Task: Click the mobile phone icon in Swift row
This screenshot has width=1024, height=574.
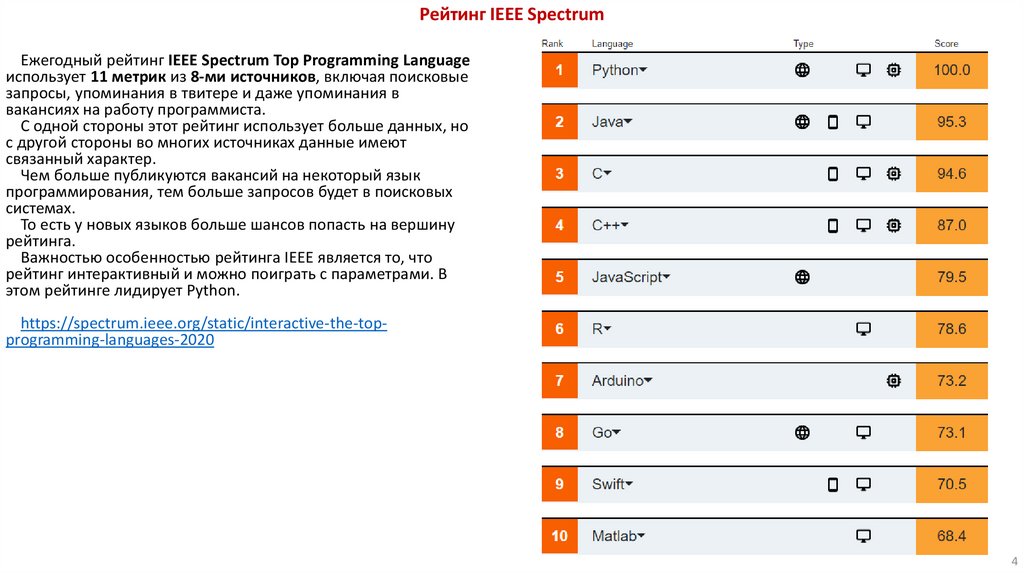Action: pyautogui.click(x=832, y=484)
